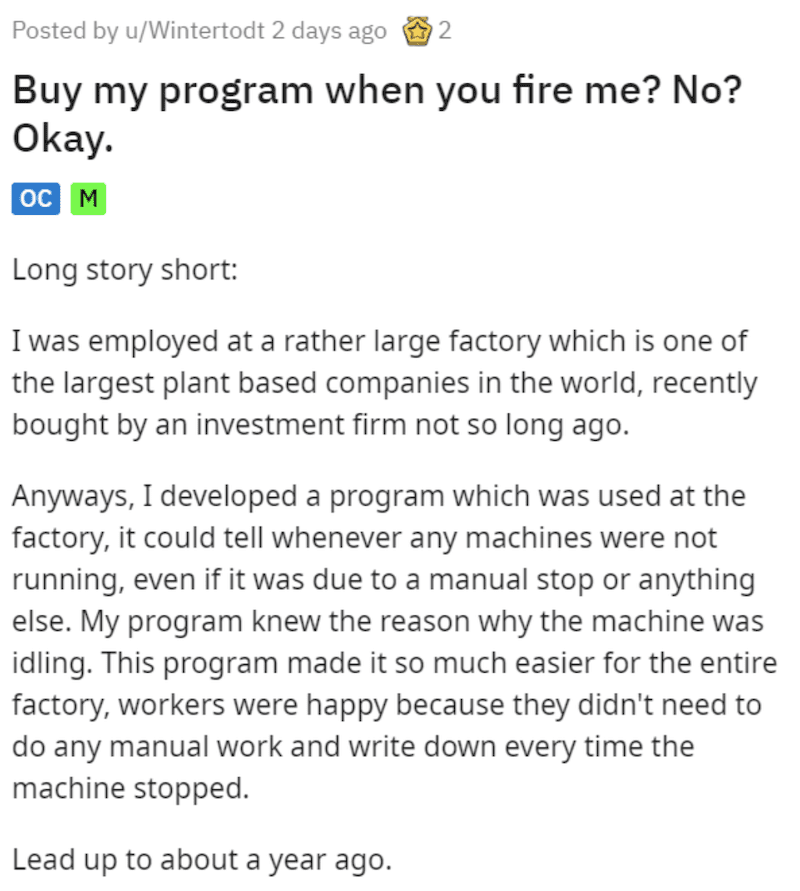
Task: Click the paragraph starting "Anyways, I developed"
Action: click(x=394, y=642)
